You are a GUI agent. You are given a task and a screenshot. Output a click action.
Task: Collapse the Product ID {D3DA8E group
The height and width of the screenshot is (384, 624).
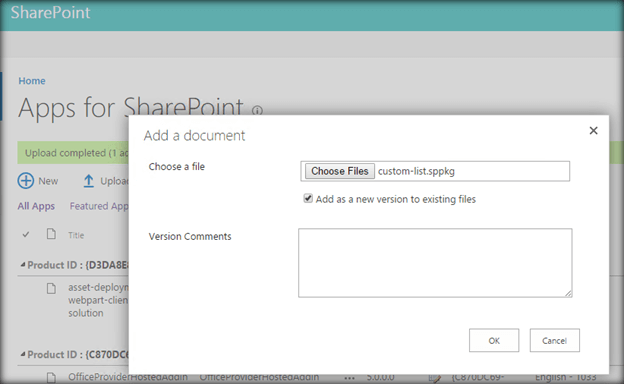tap(23, 265)
